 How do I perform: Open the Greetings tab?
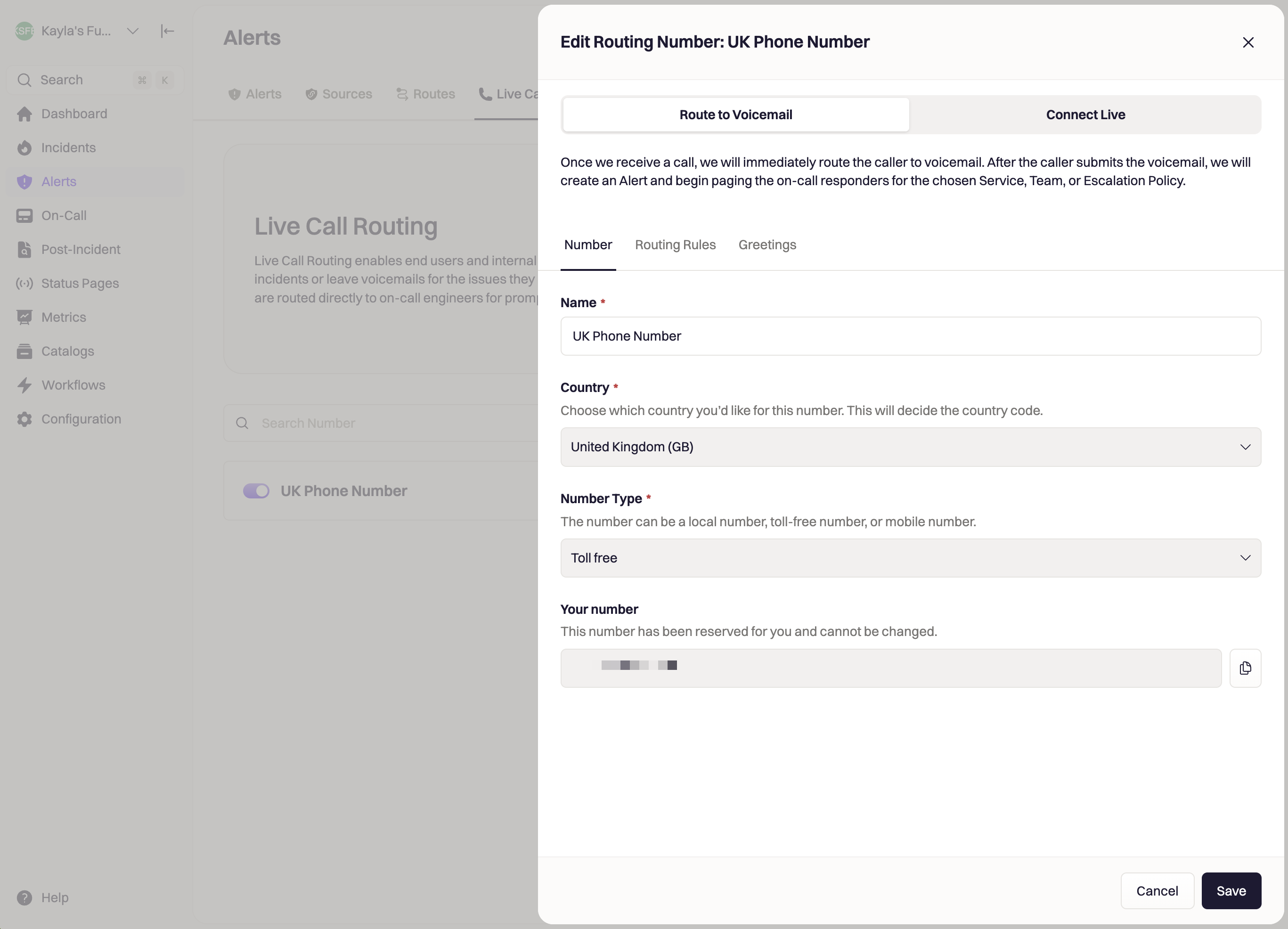tap(766, 245)
